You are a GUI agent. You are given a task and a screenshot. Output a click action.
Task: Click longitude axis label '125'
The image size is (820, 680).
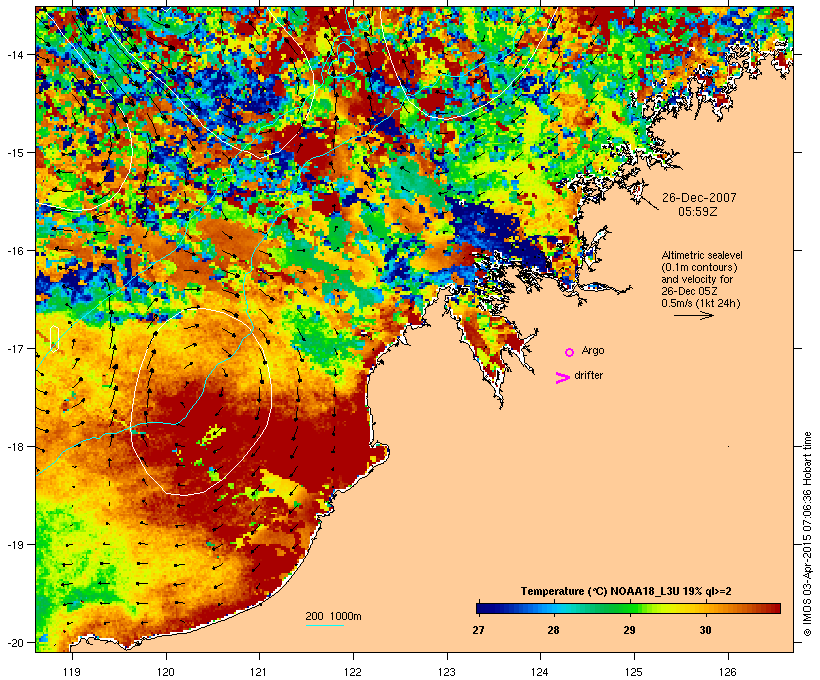pos(634,672)
